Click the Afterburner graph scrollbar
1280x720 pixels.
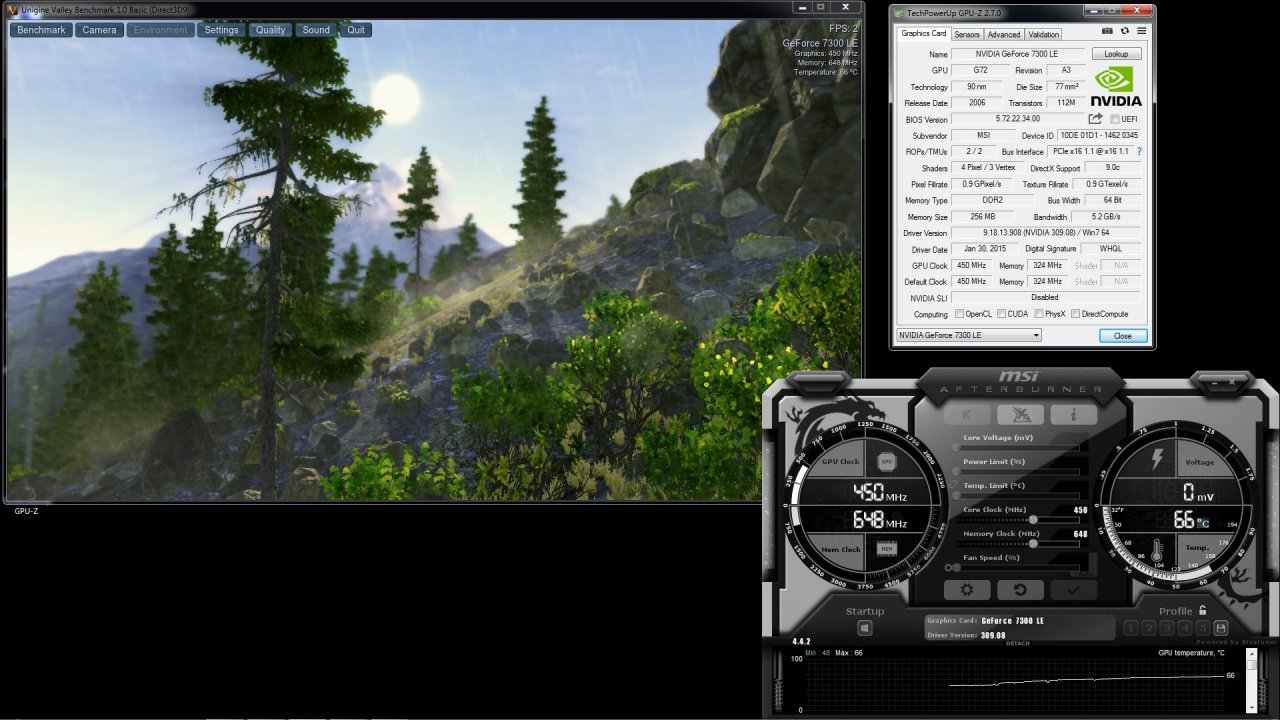pos(1250,680)
